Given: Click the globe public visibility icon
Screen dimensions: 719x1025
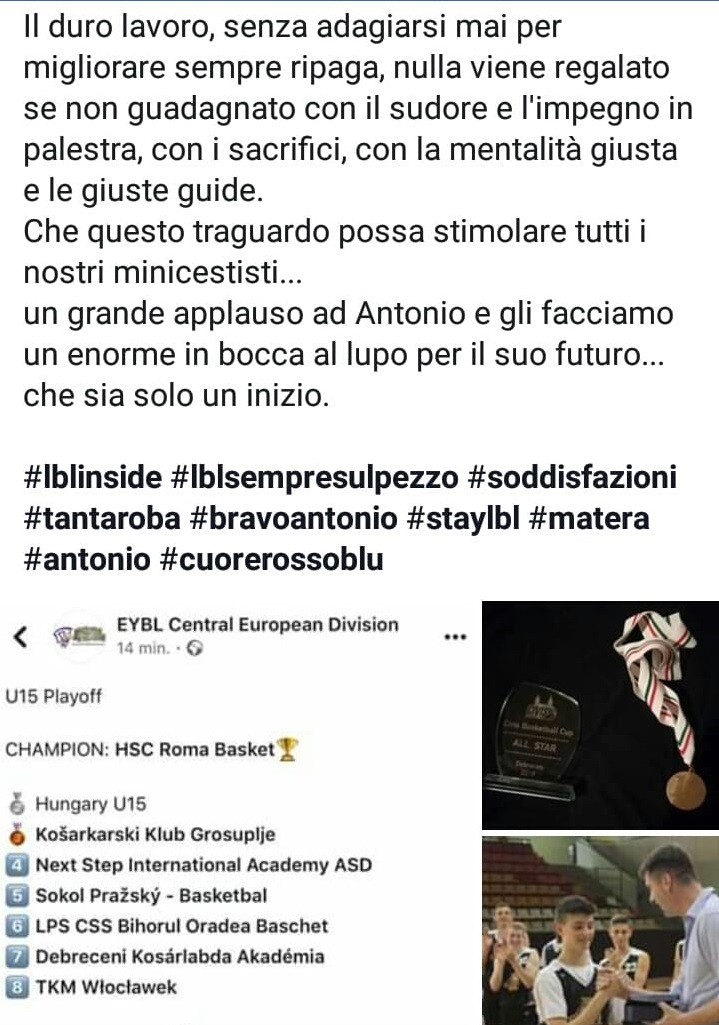Looking at the screenshot, I should click(194, 648).
